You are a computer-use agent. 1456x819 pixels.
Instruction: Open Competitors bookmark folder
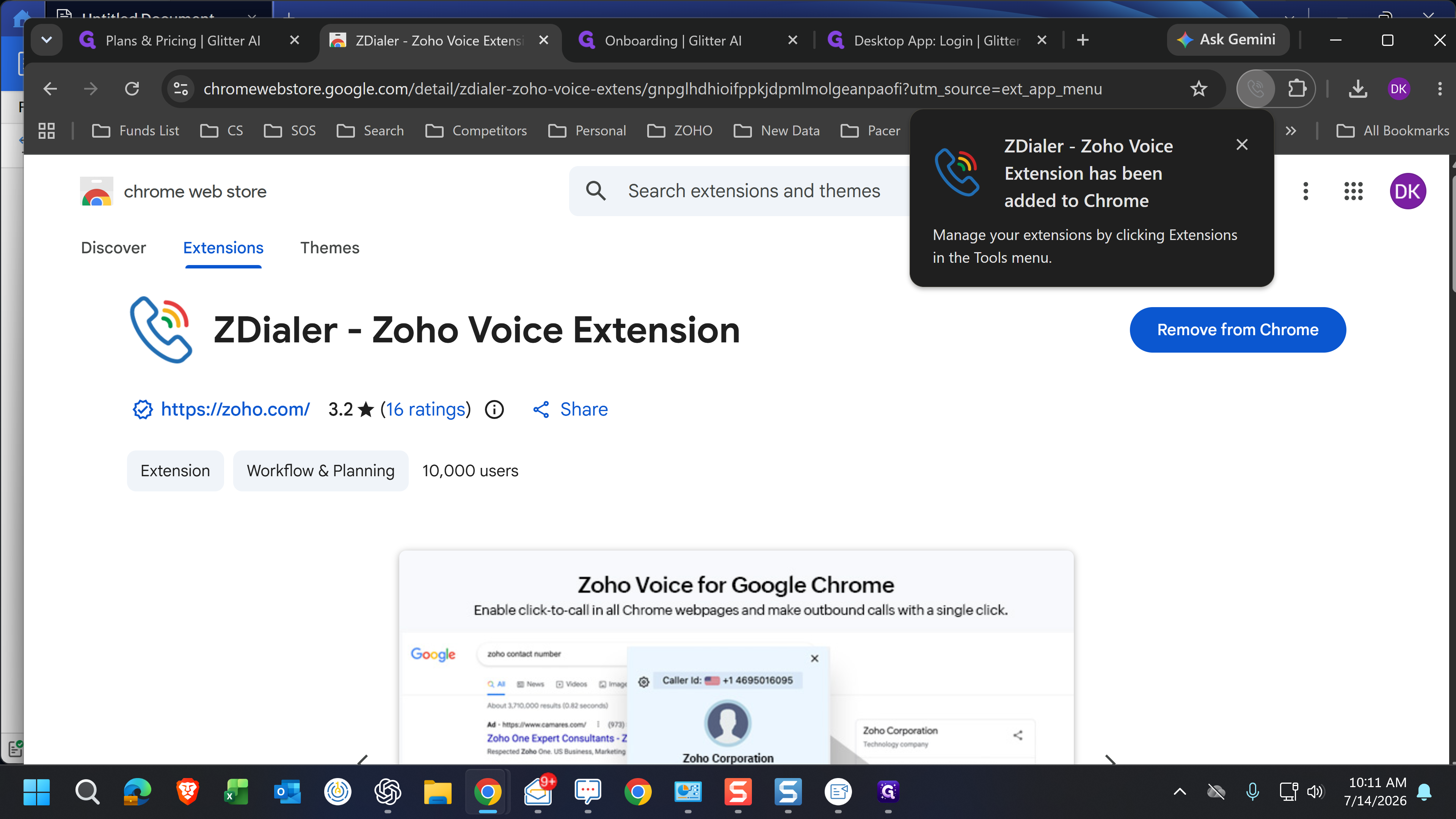pyautogui.click(x=476, y=131)
